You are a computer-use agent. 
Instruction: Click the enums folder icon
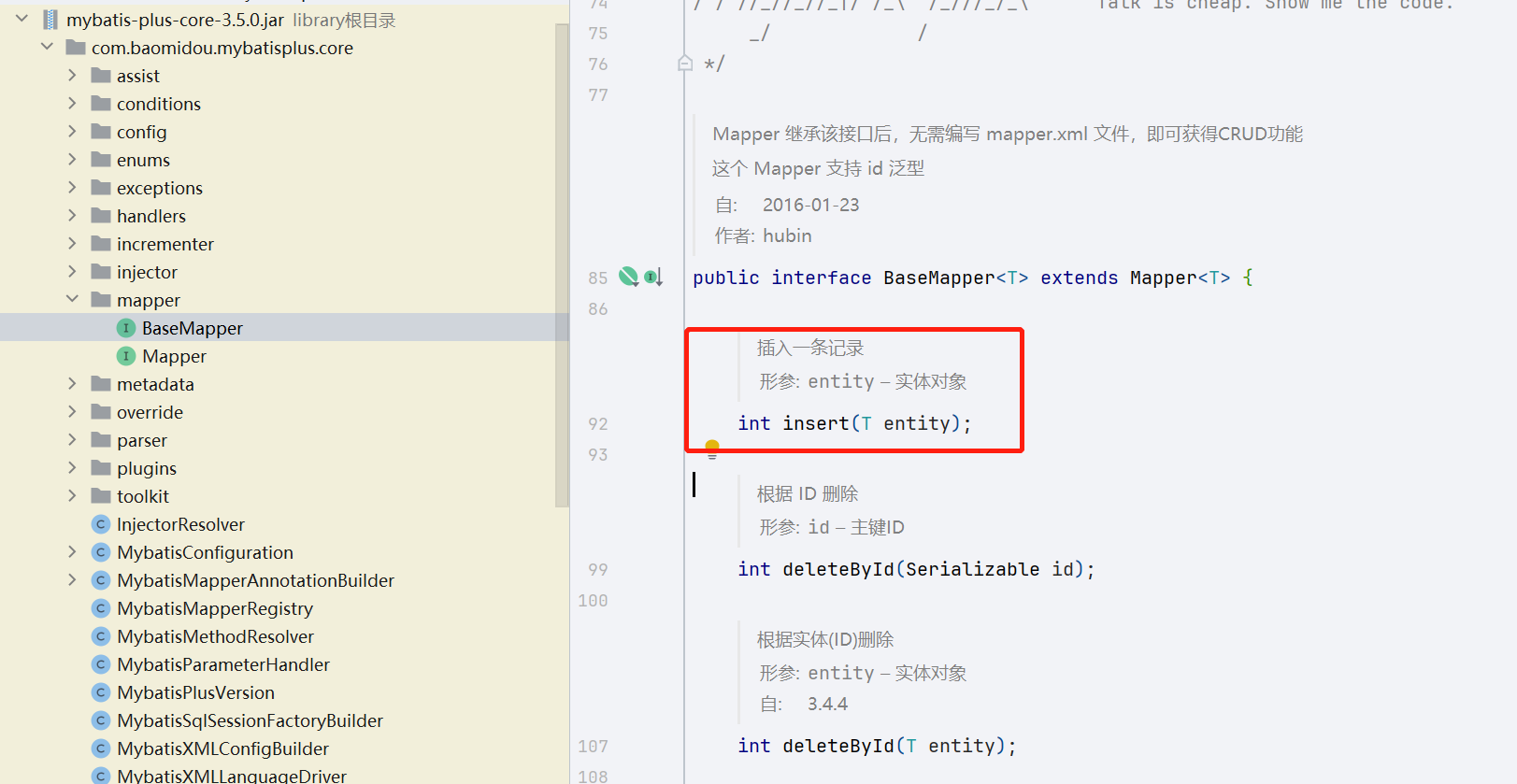(101, 160)
